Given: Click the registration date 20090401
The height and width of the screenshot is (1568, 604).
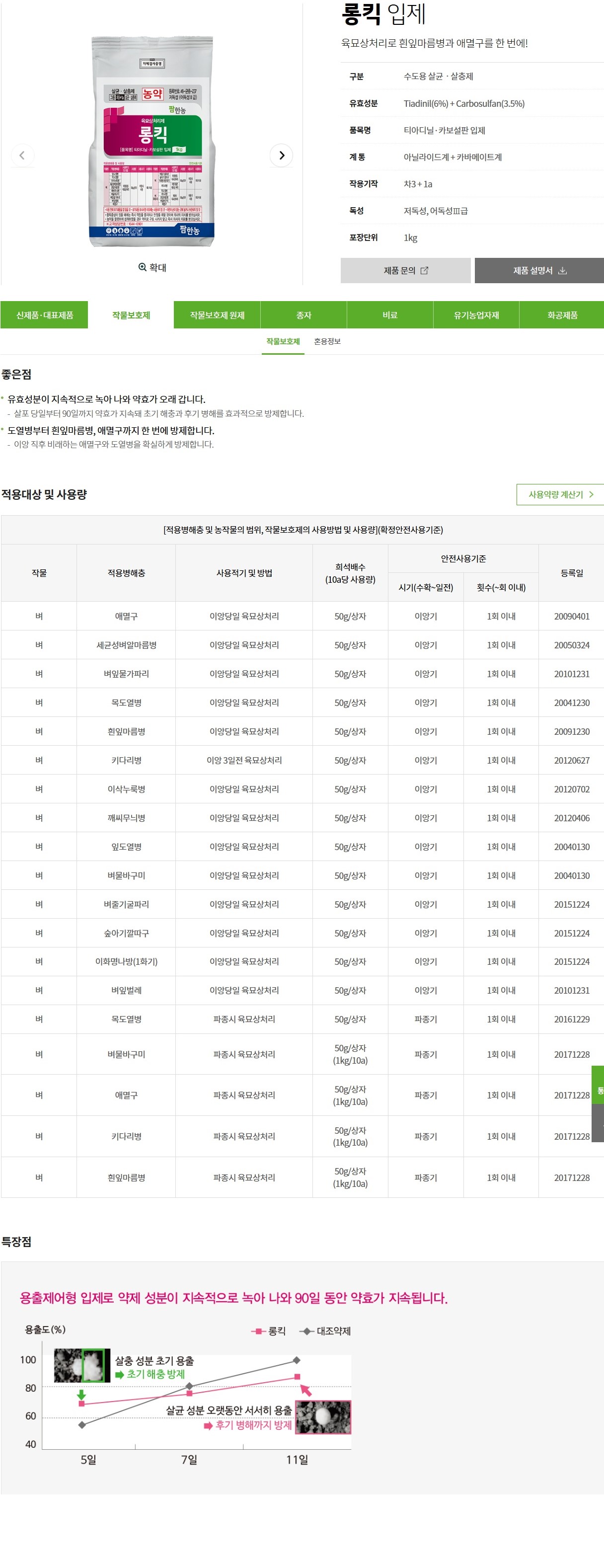Looking at the screenshot, I should click(572, 617).
